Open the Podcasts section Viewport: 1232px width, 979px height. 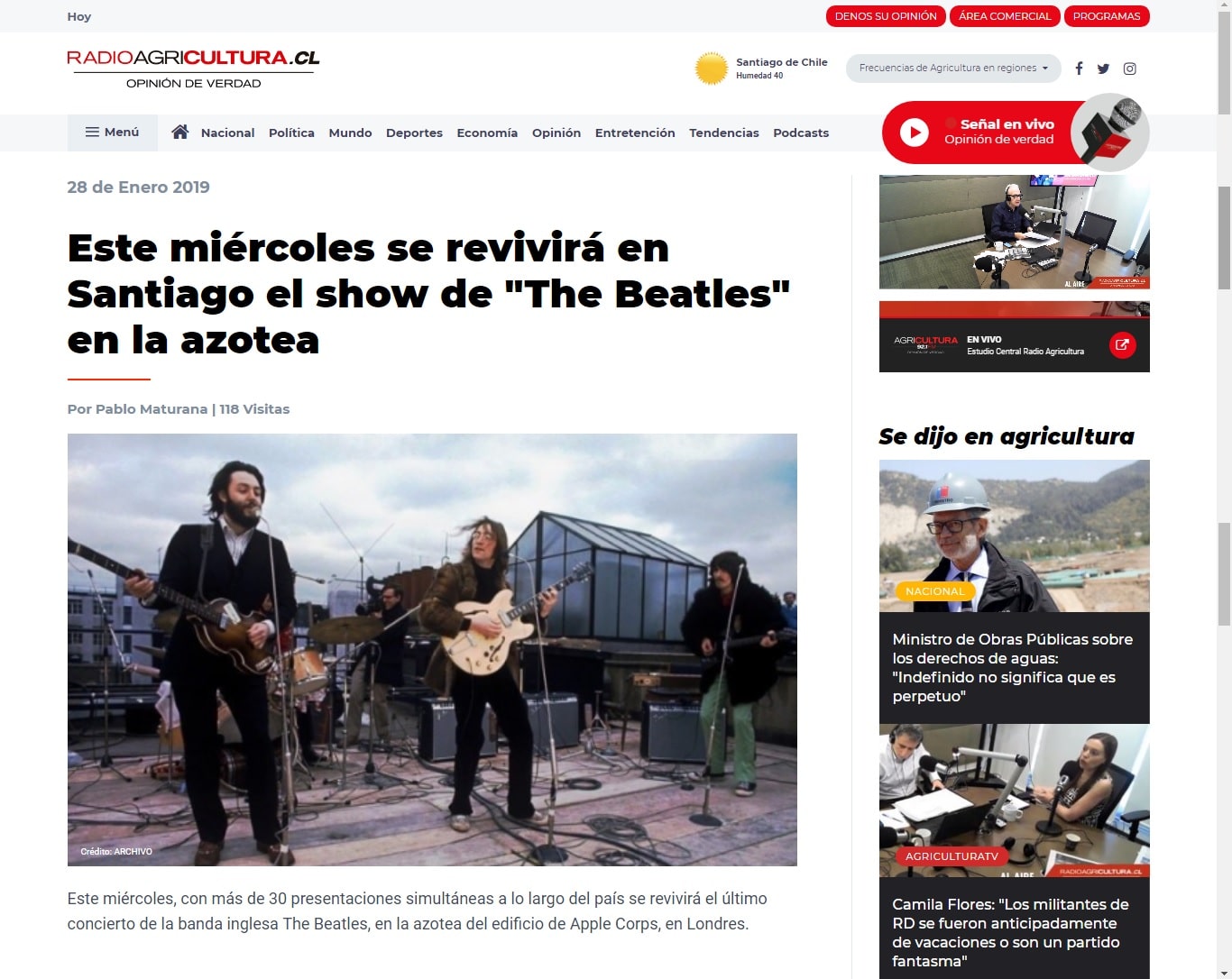pyautogui.click(x=801, y=133)
